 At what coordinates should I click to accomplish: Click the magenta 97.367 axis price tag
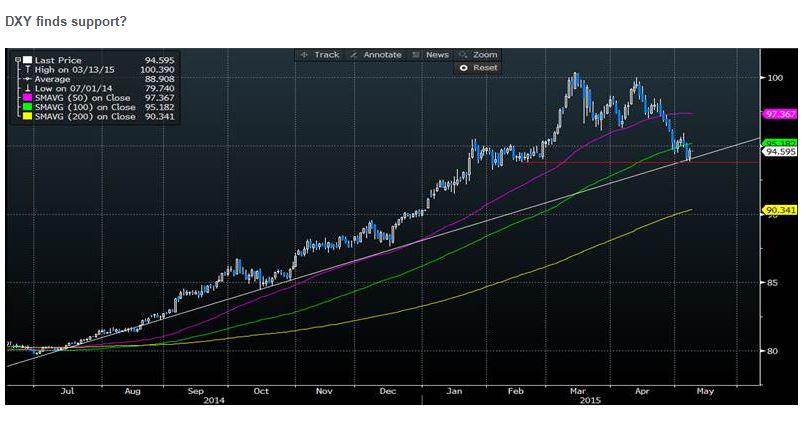tap(780, 114)
